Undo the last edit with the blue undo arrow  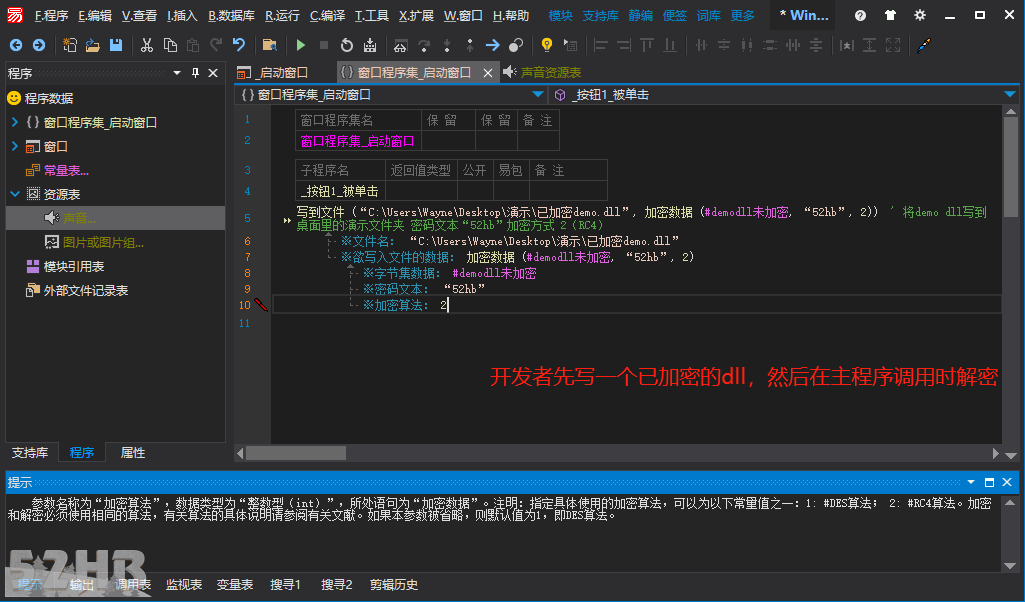pos(239,45)
